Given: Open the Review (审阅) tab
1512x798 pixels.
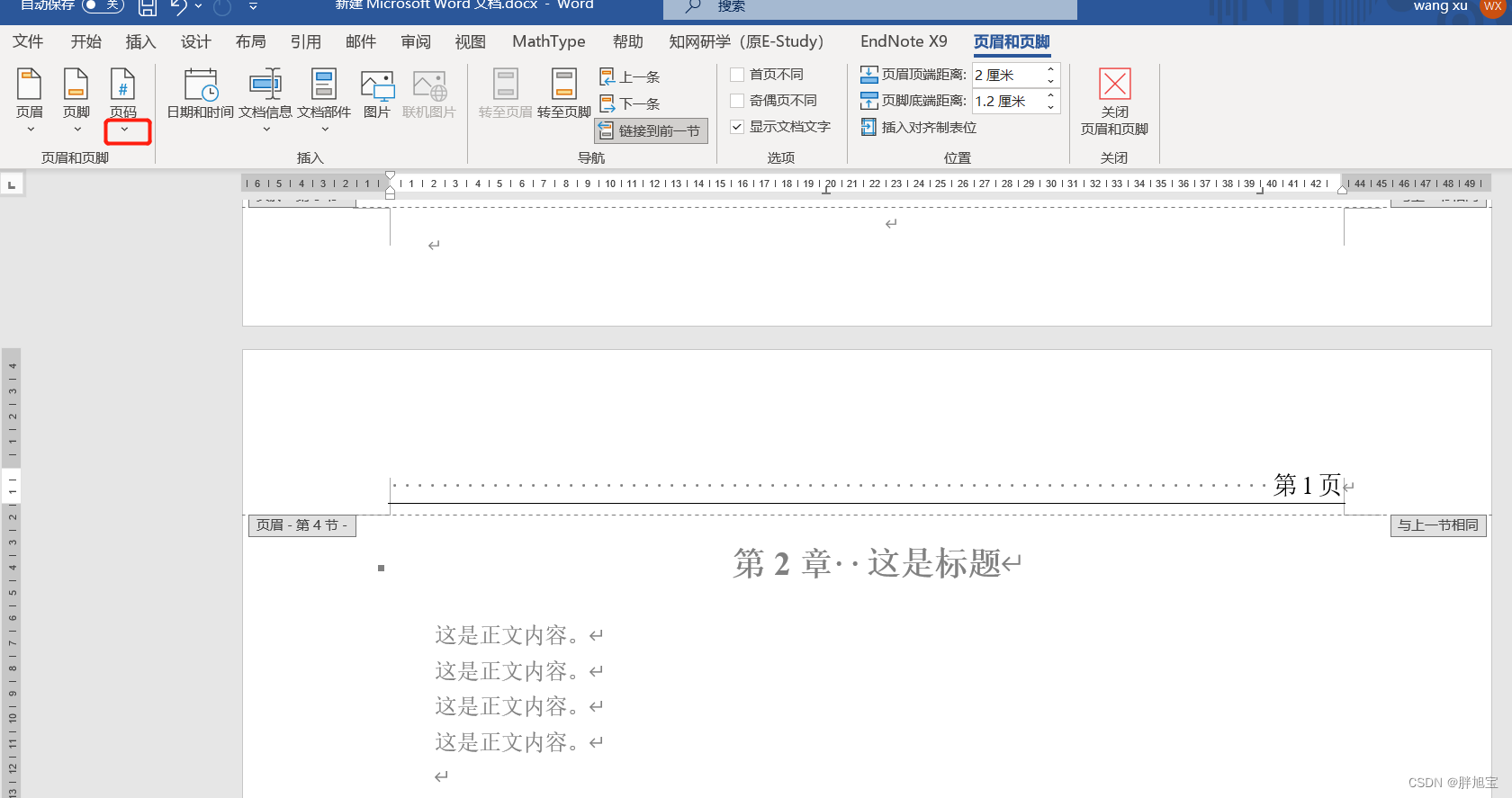Looking at the screenshot, I should tap(416, 41).
